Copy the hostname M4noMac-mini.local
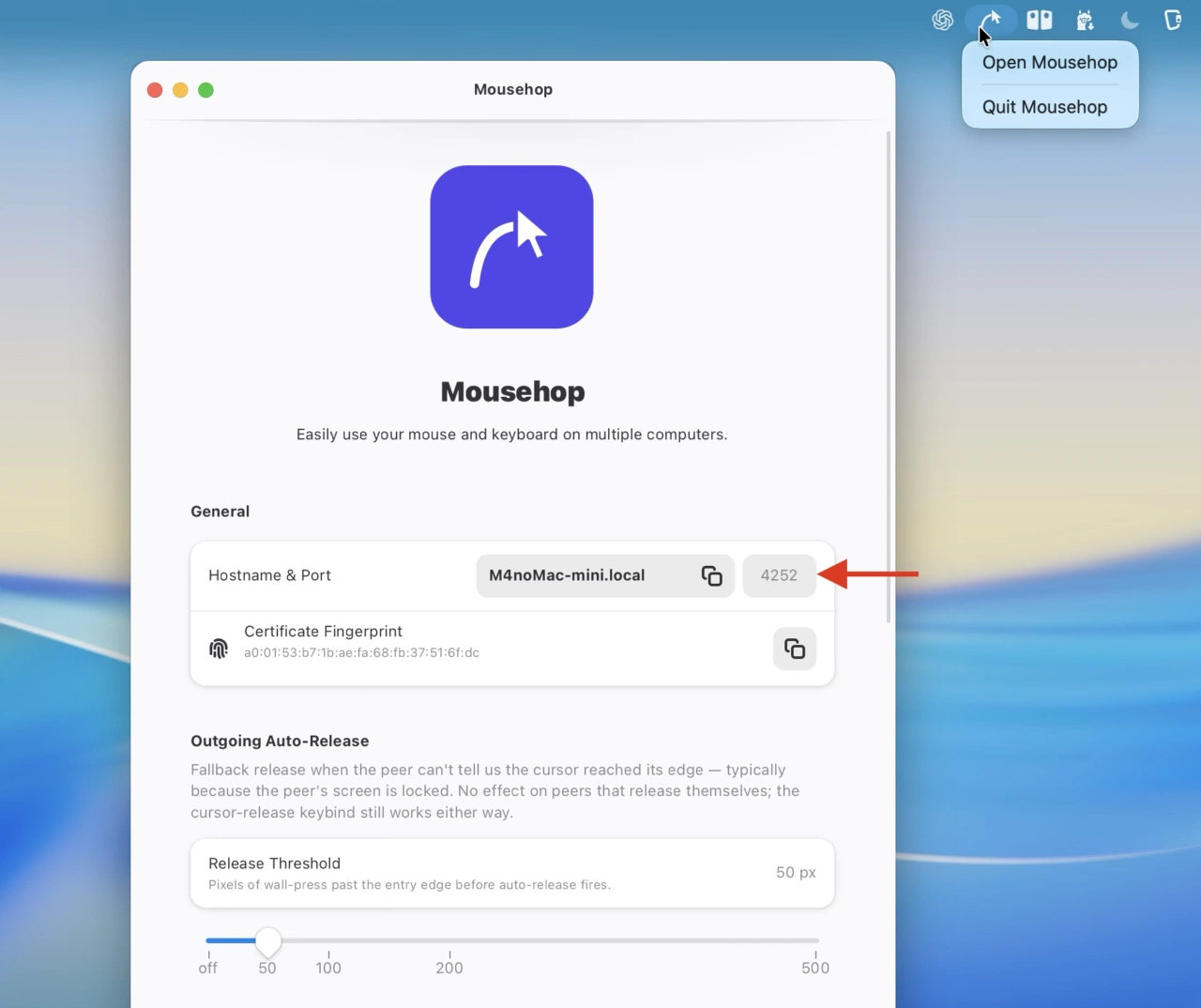This screenshot has width=1201, height=1008. tap(712, 575)
